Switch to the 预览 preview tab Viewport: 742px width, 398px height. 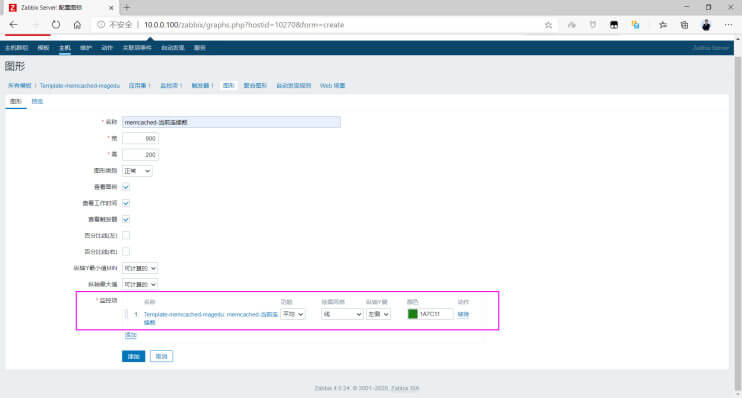pyautogui.click(x=37, y=101)
